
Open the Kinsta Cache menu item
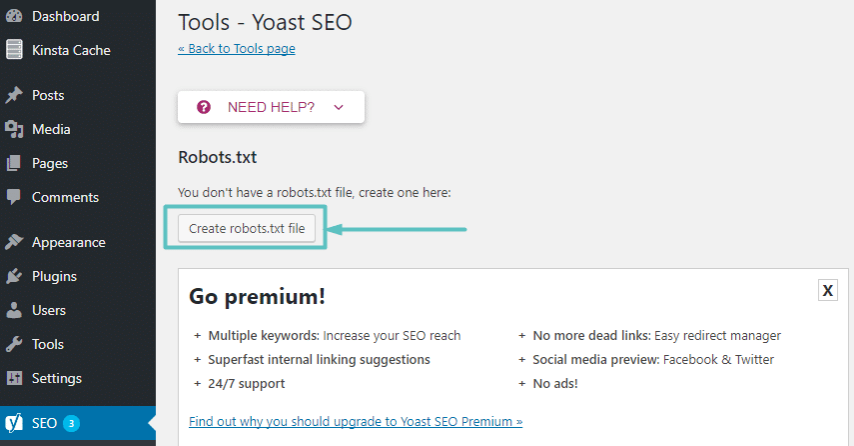(71, 50)
